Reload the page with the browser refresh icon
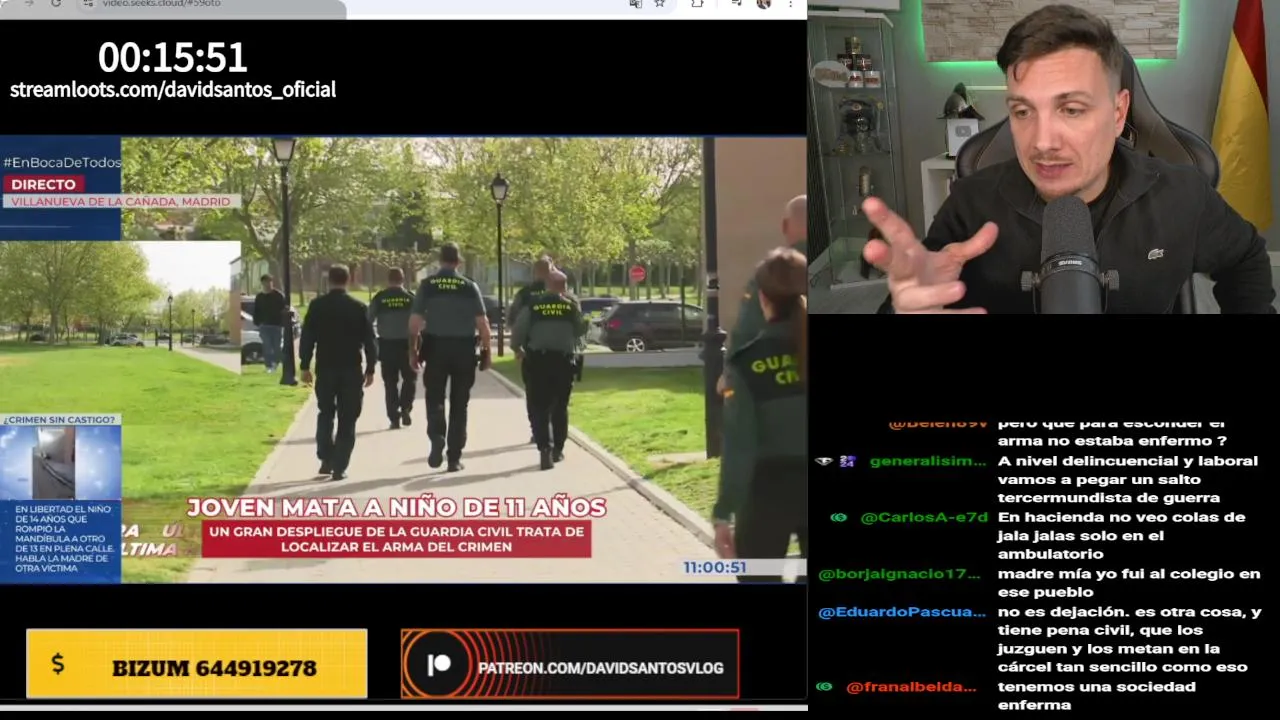Viewport: 1280px width, 720px height. 56,4
